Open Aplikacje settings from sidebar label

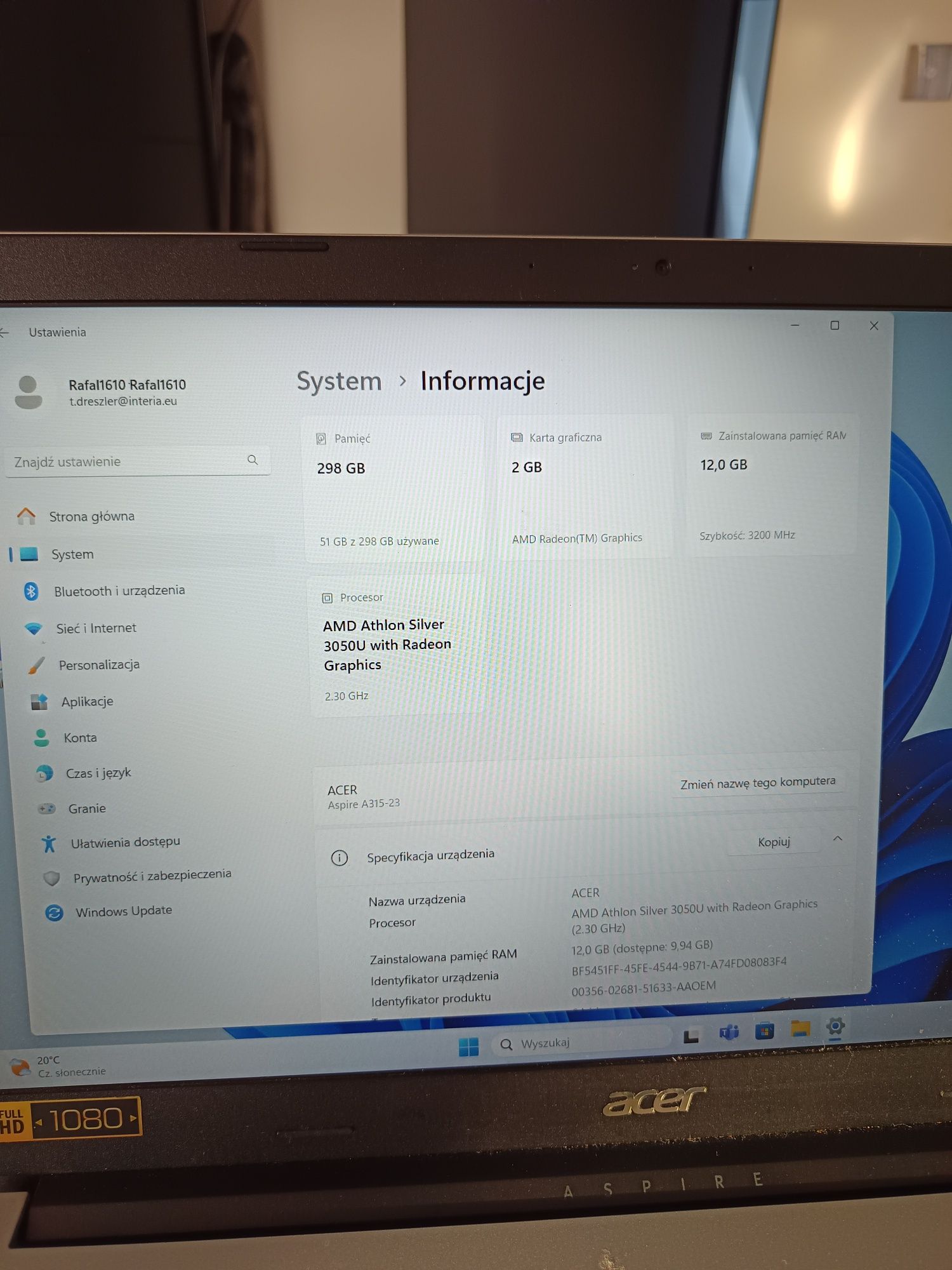pyautogui.click(x=88, y=702)
